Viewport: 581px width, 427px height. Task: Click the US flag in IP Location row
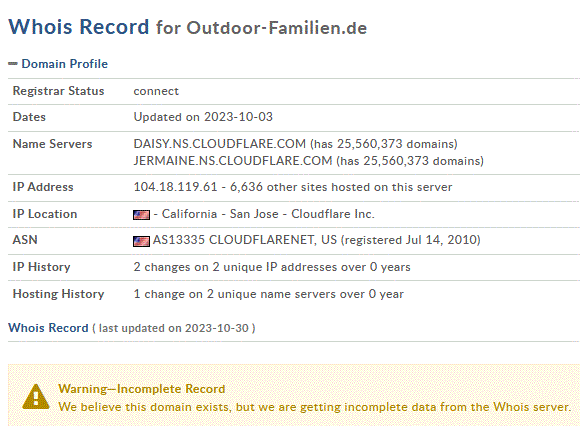[142, 215]
